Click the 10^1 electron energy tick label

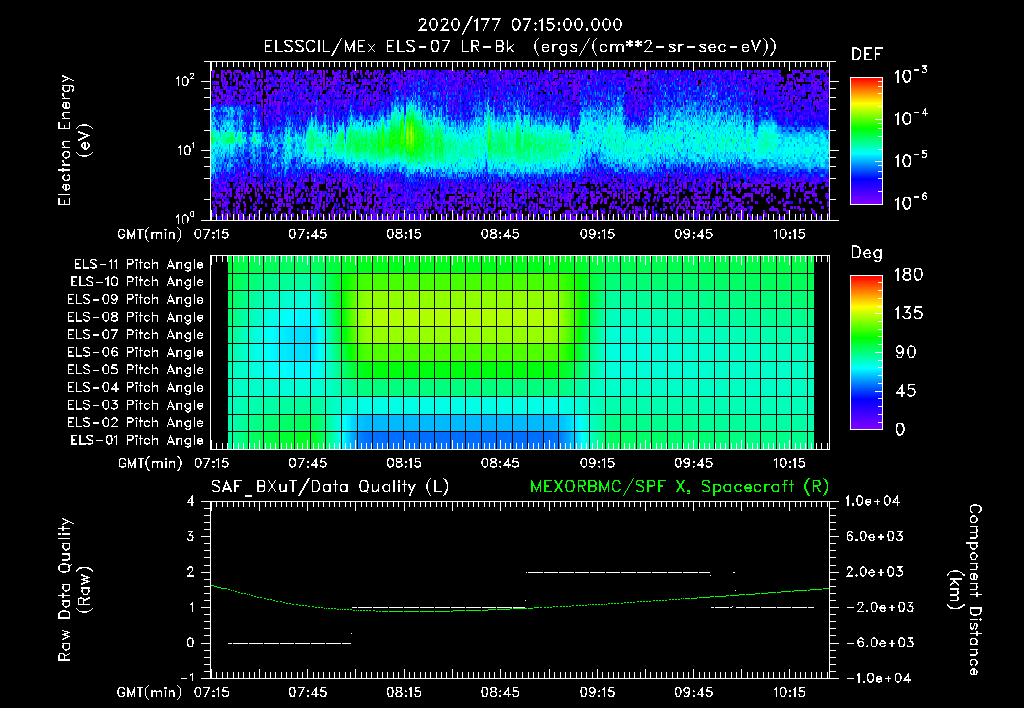[185, 150]
